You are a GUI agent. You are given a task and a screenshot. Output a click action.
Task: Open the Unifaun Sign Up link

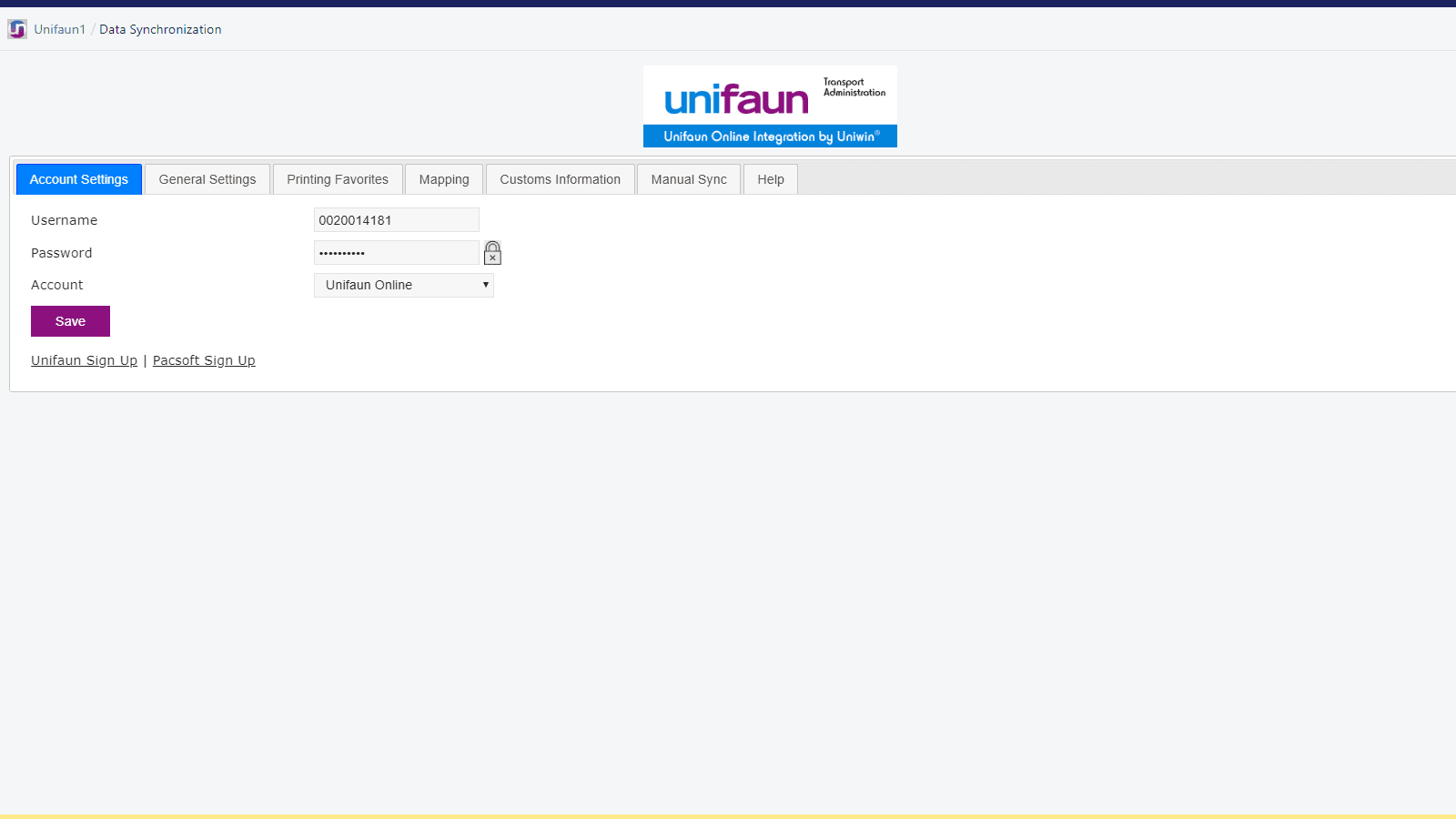[x=84, y=359]
